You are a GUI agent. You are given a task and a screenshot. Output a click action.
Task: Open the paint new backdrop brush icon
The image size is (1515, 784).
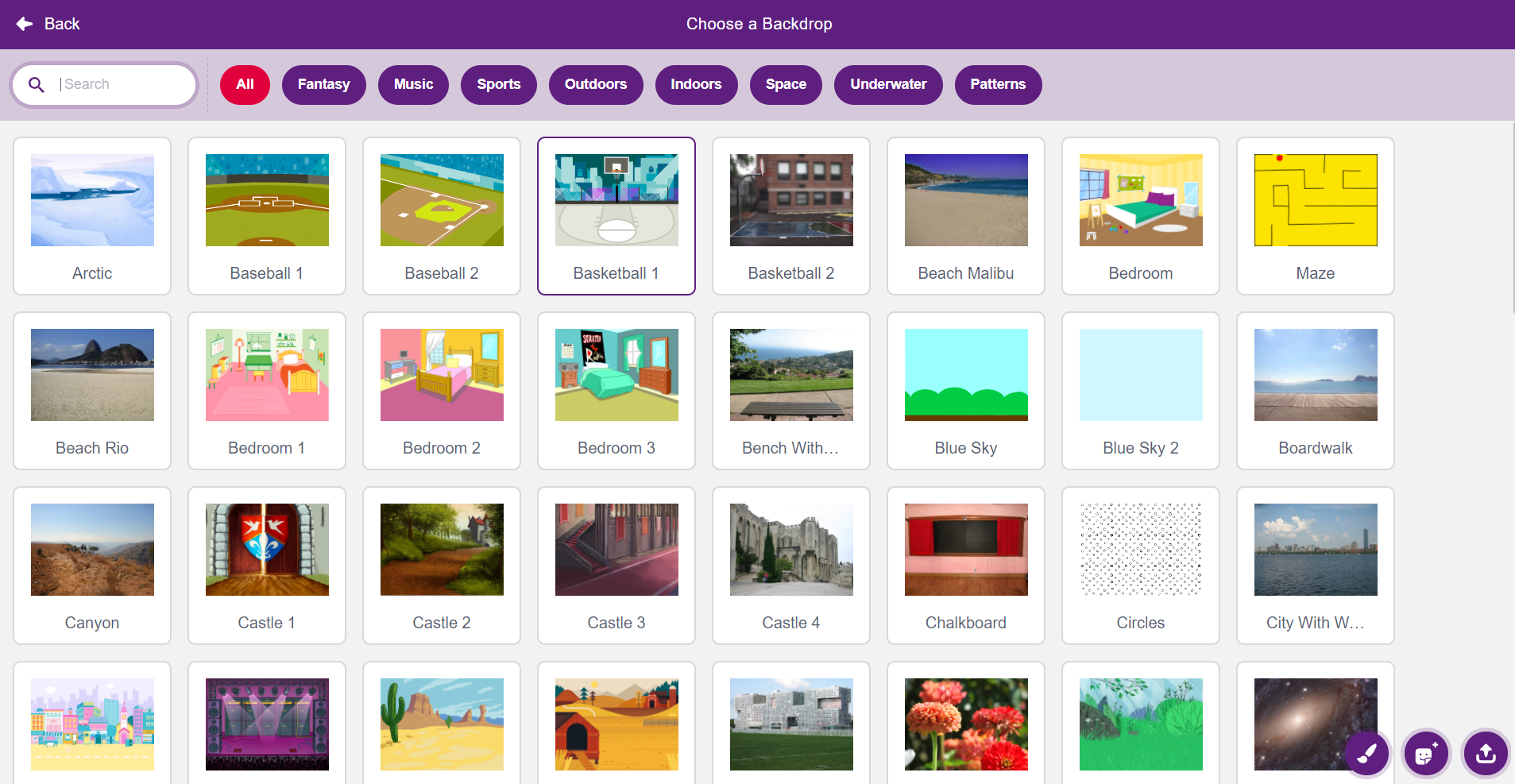(1366, 753)
